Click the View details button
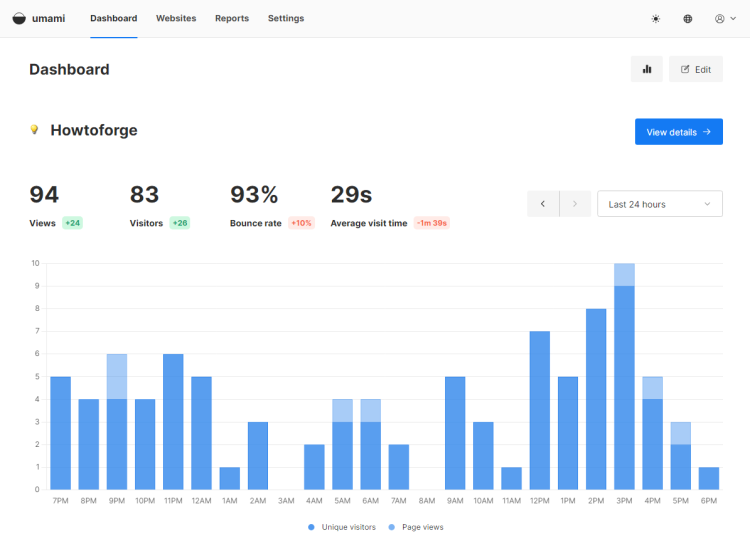This screenshot has height=546, width=750. (679, 132)
